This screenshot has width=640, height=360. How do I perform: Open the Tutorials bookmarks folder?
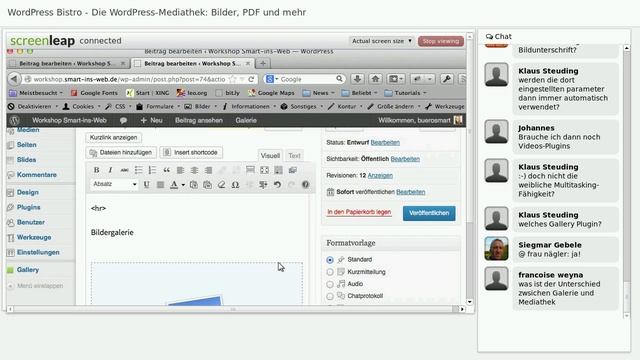coord(406,93)
